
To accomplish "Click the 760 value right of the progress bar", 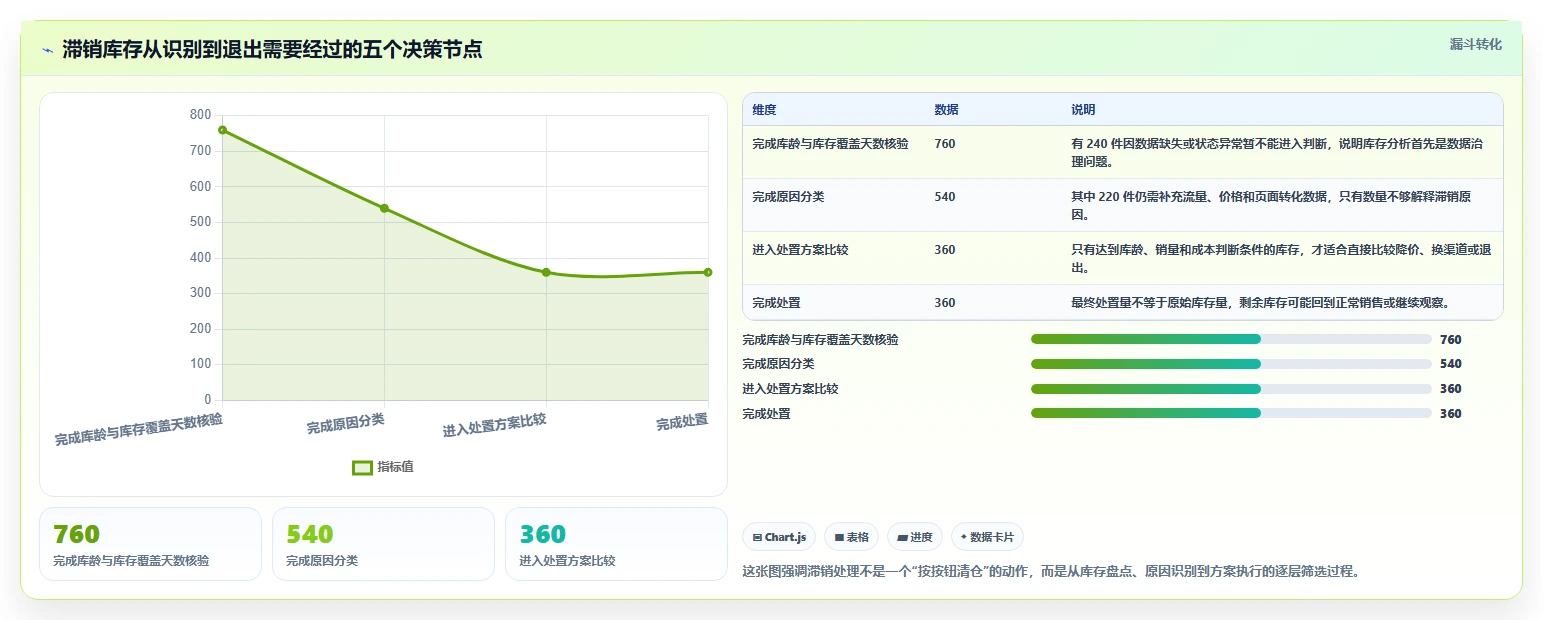I will tap(1451, 340).
